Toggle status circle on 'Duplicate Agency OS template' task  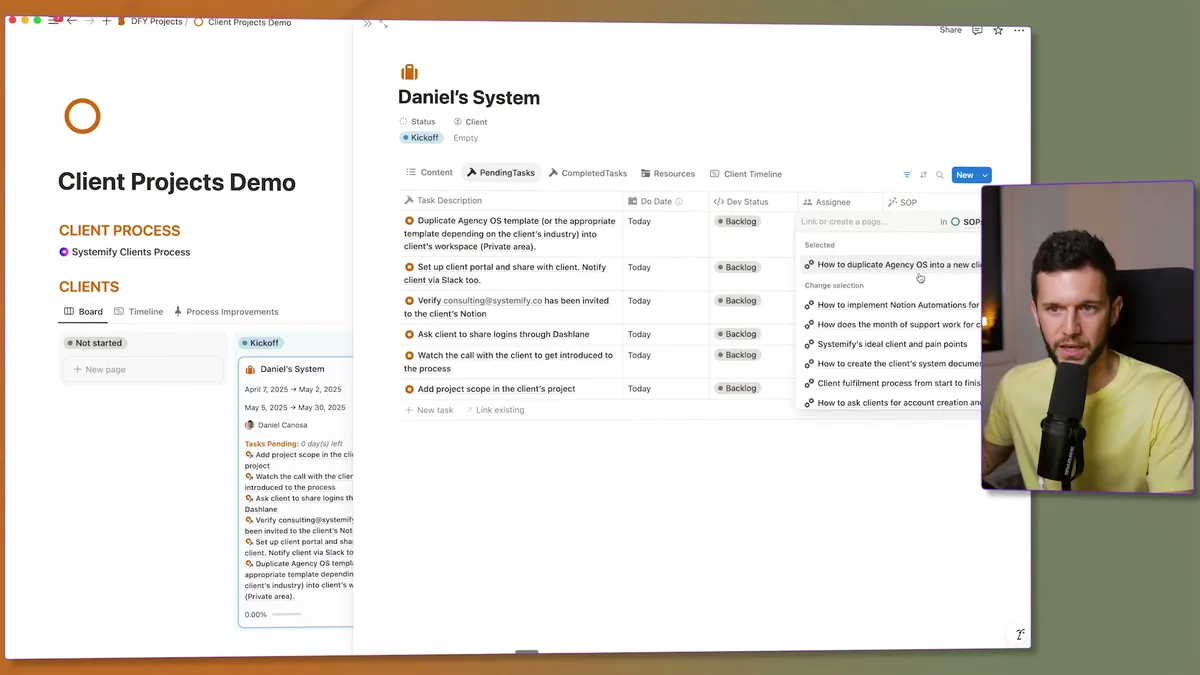408,220
